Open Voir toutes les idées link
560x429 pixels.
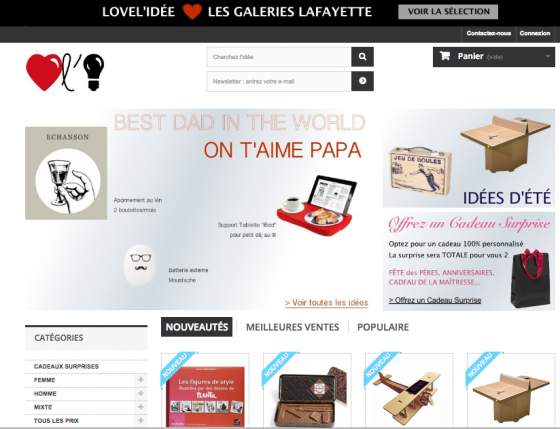click(x=326, y=303)
